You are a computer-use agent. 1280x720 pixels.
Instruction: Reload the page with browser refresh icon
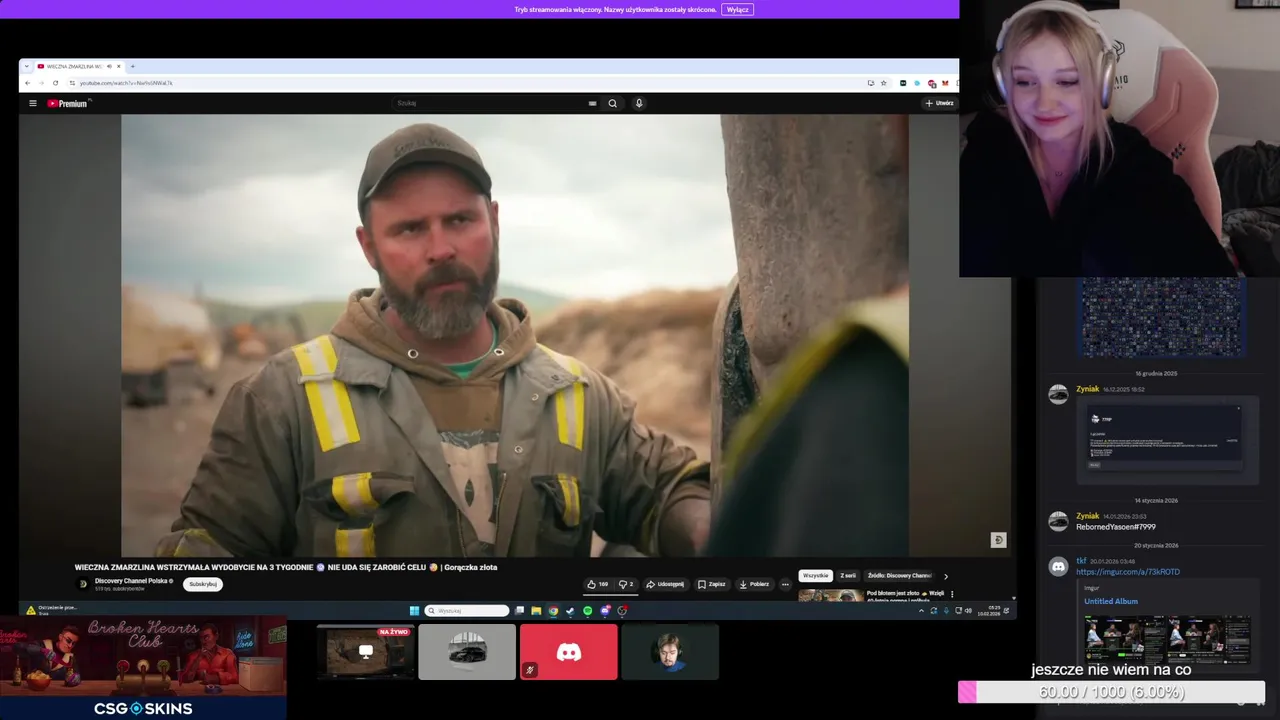55,83
